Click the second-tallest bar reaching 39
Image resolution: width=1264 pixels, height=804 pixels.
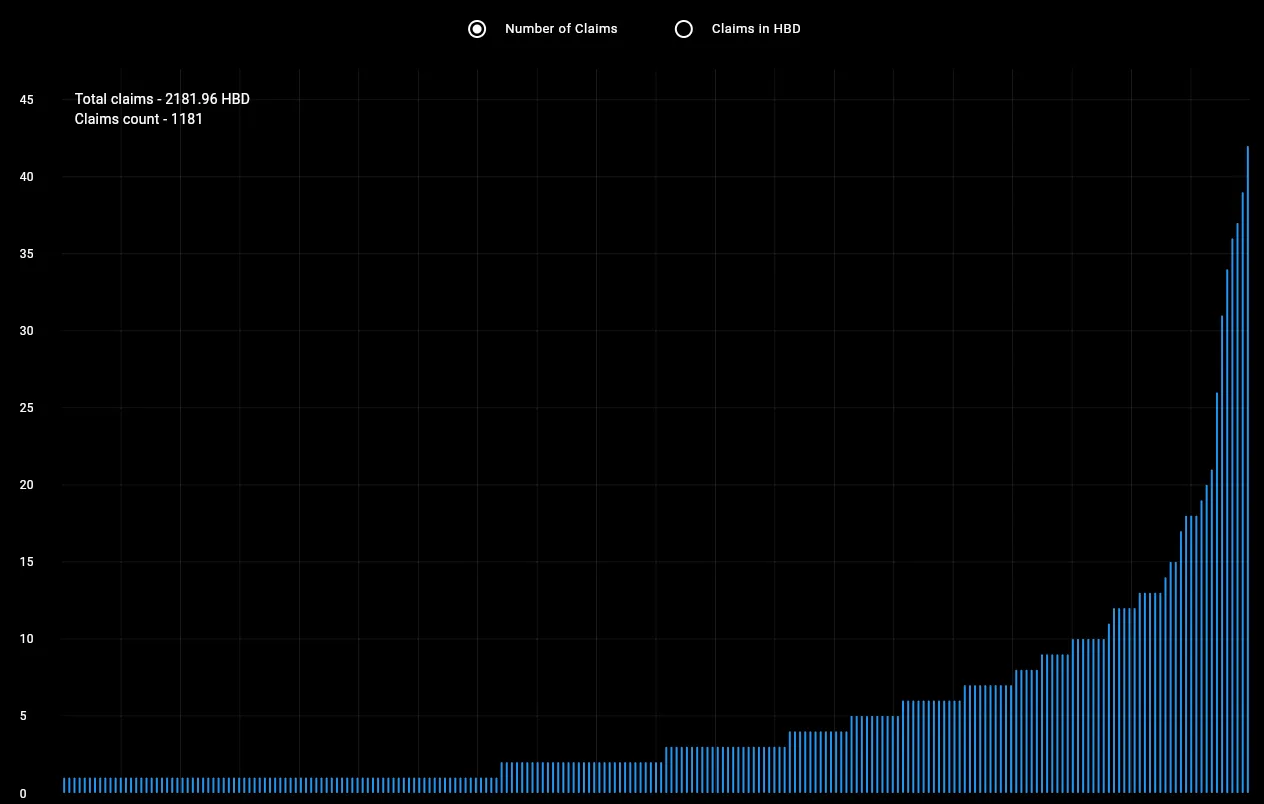click(1242, 492)
